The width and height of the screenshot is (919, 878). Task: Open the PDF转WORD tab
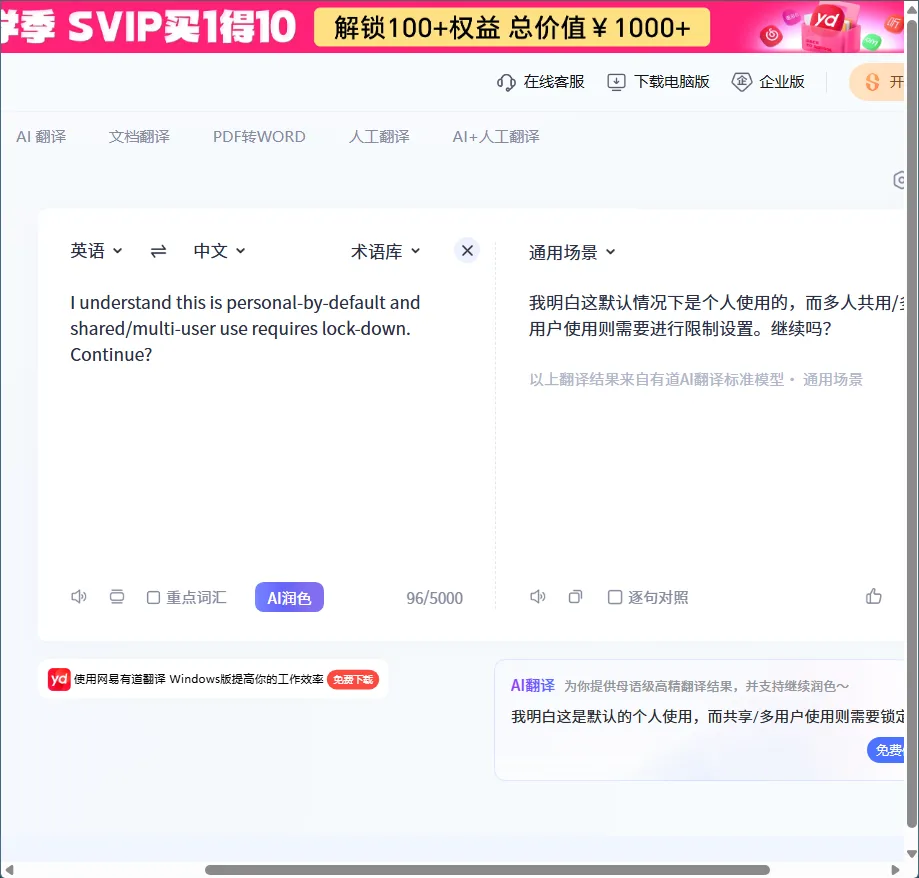(x=259, y=137)
